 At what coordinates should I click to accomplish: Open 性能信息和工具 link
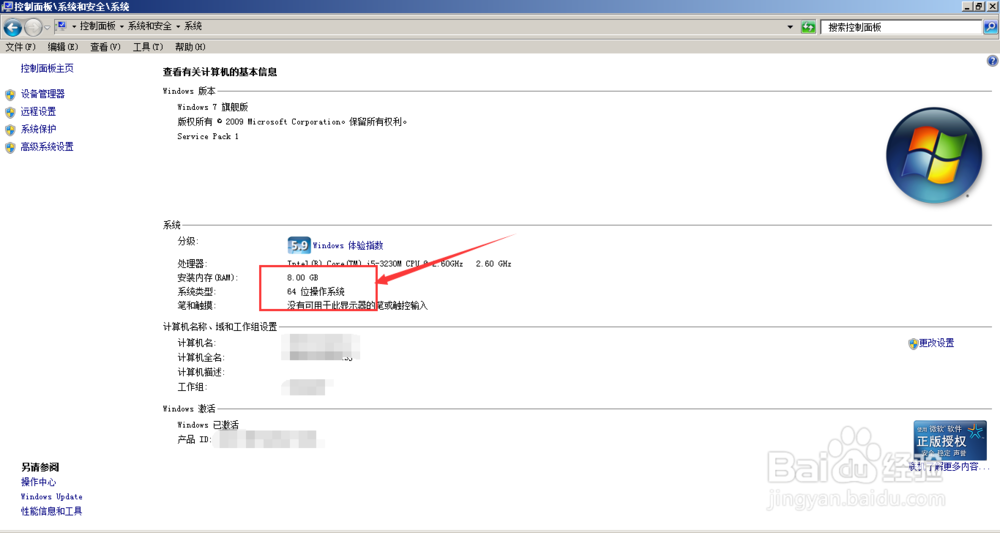coord(52,511)
